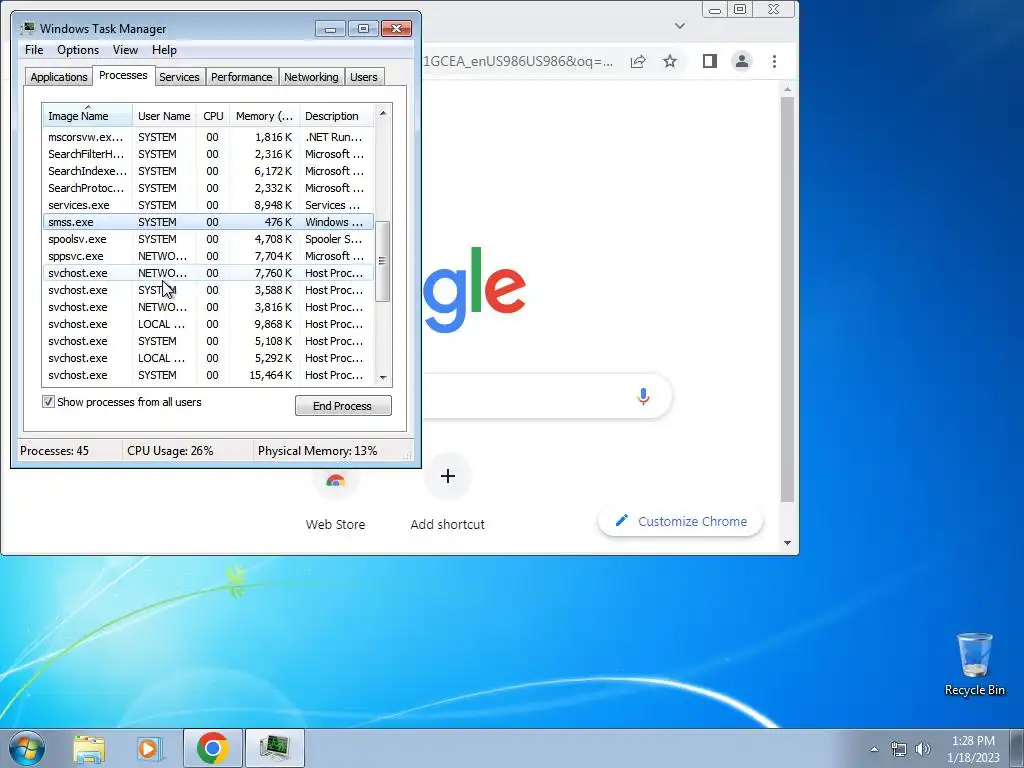Select the Processes tab
The height and width of the screenshot is (768, 1024).
pyautogui.click(x=123, y=75)
